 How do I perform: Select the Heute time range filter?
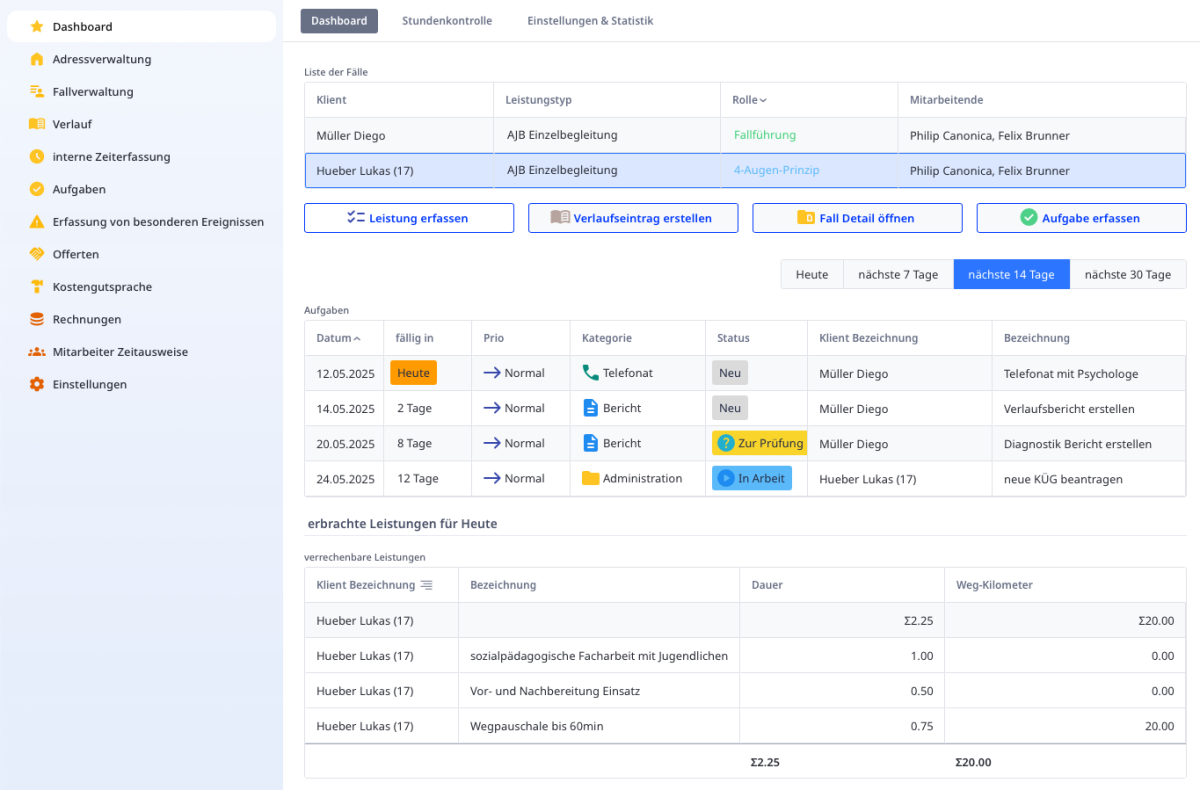tap(812, 275)
